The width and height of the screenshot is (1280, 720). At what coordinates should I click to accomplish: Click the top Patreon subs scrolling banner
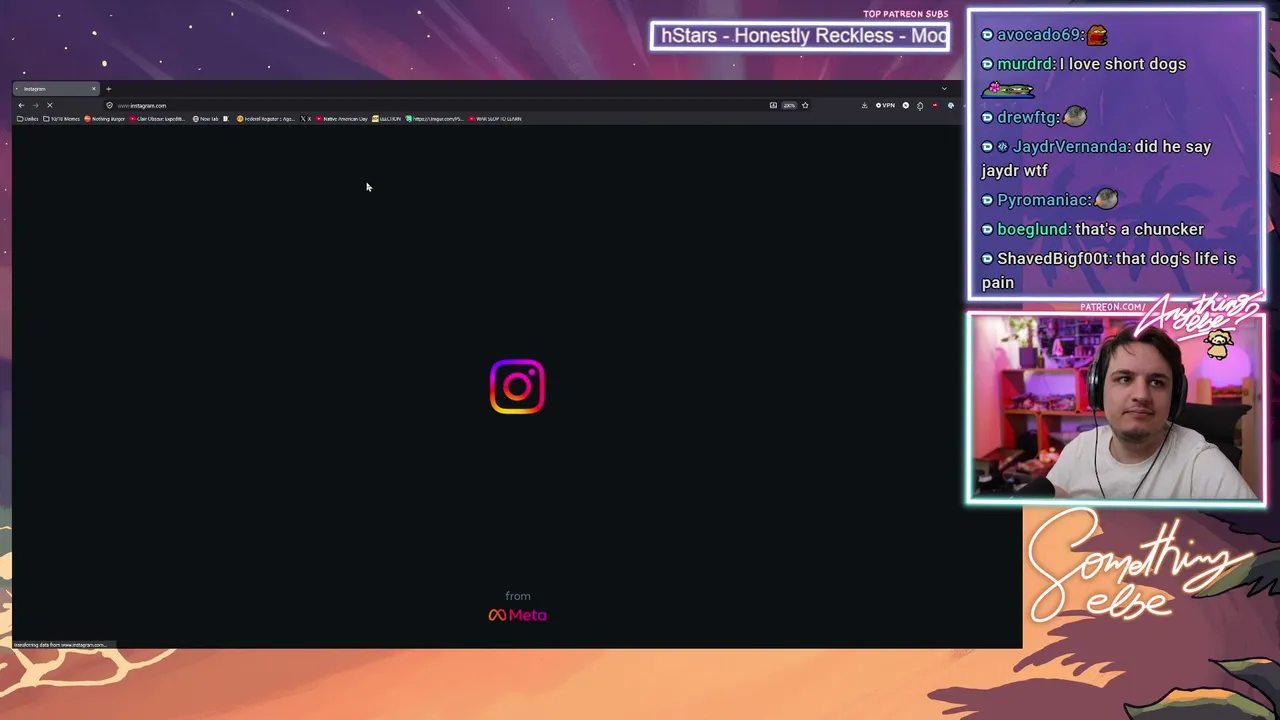tap(800, 36)
